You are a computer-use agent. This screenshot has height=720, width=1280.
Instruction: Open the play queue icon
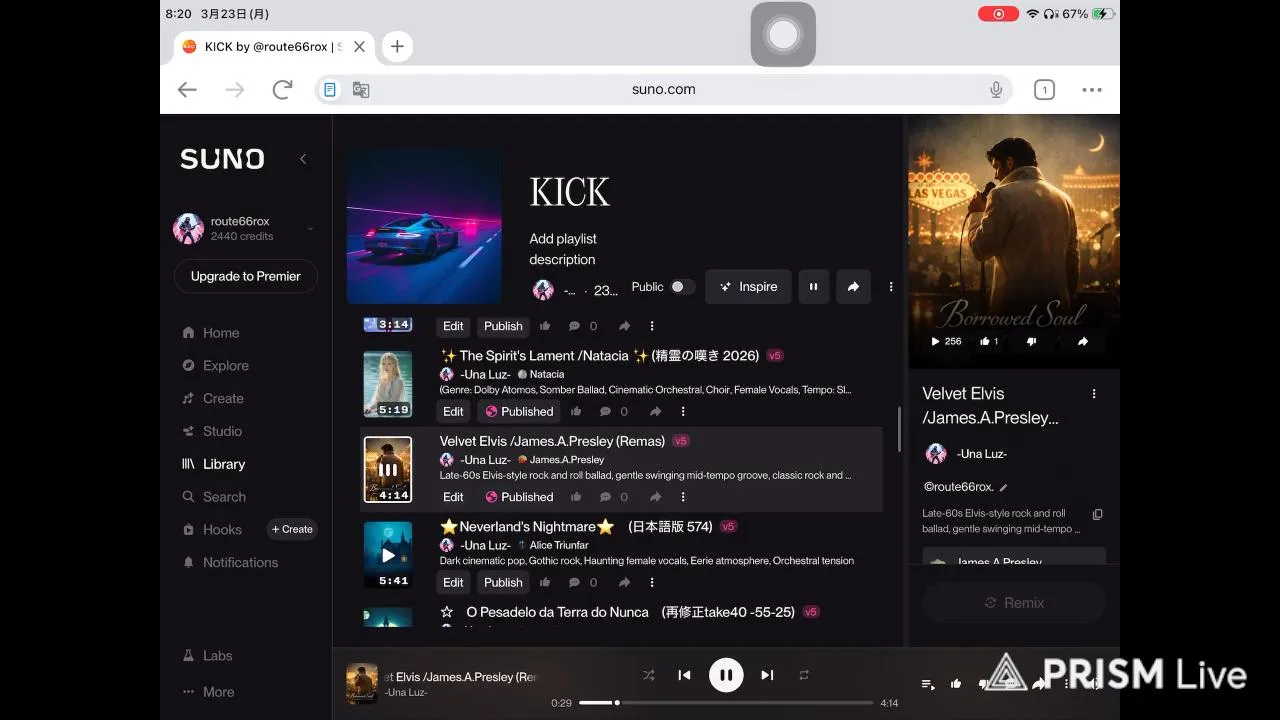(x=928, y=684)
